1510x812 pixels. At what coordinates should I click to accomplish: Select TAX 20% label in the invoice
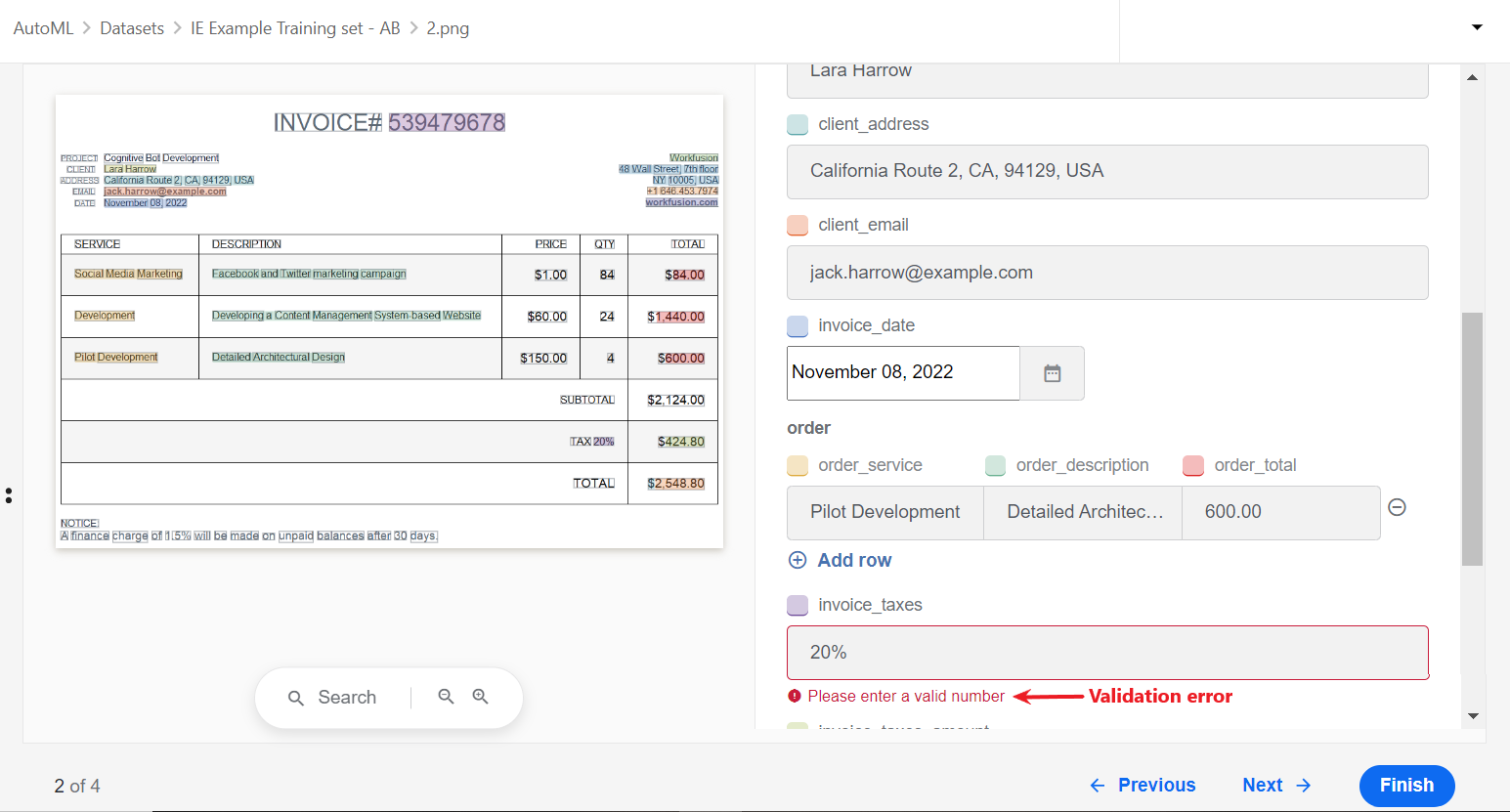592,442
